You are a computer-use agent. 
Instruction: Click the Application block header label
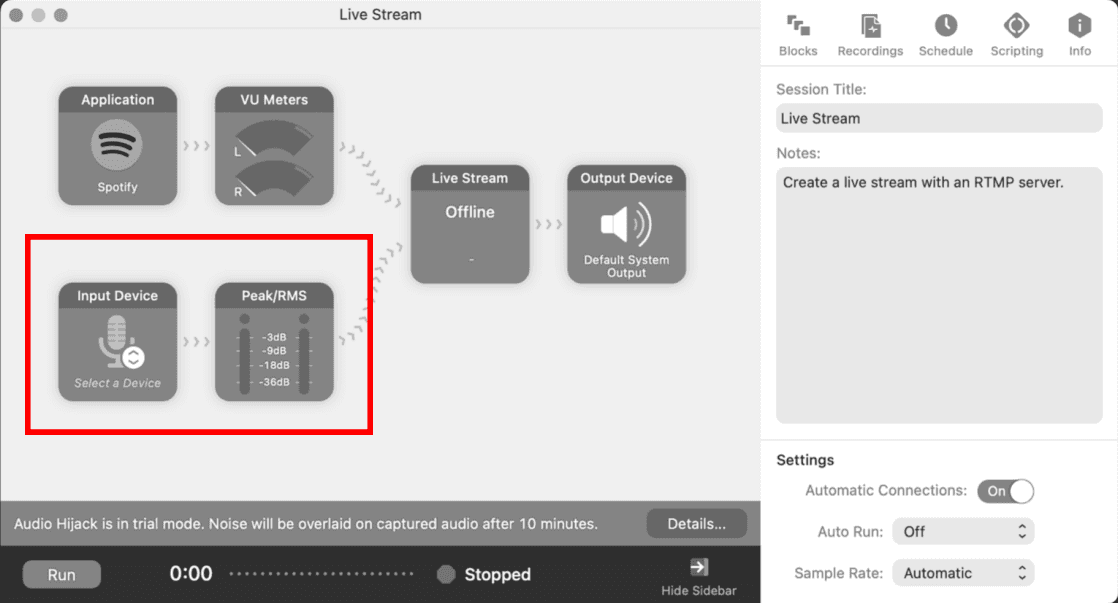point(118,100)
